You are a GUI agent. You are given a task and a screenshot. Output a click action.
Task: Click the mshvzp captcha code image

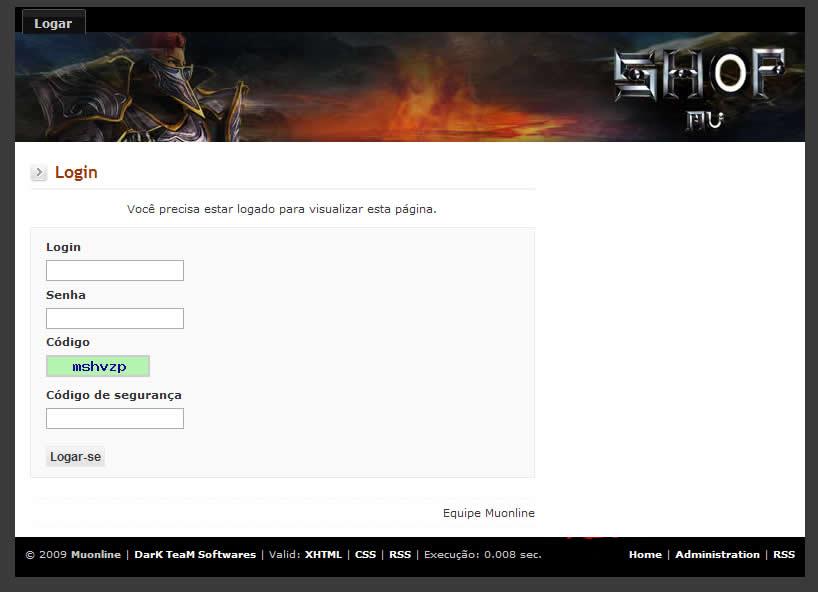pos(98,366)
